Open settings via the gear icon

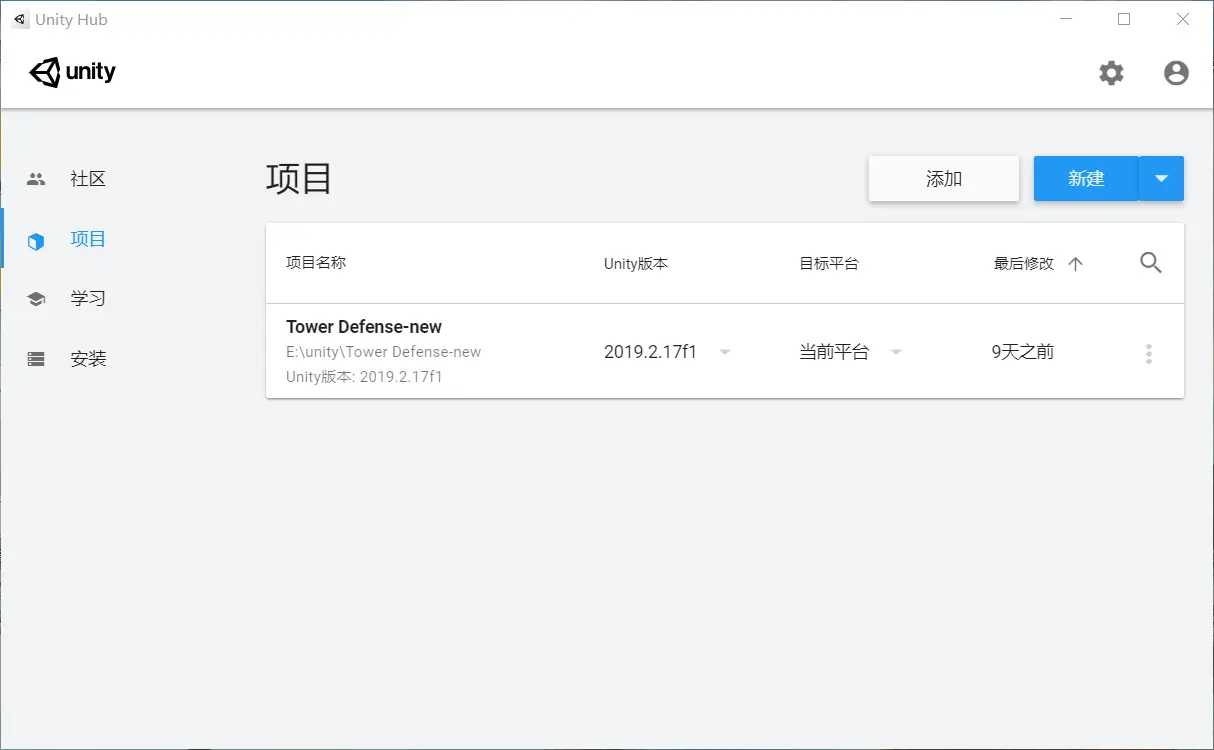click(x=1111, y=73)
